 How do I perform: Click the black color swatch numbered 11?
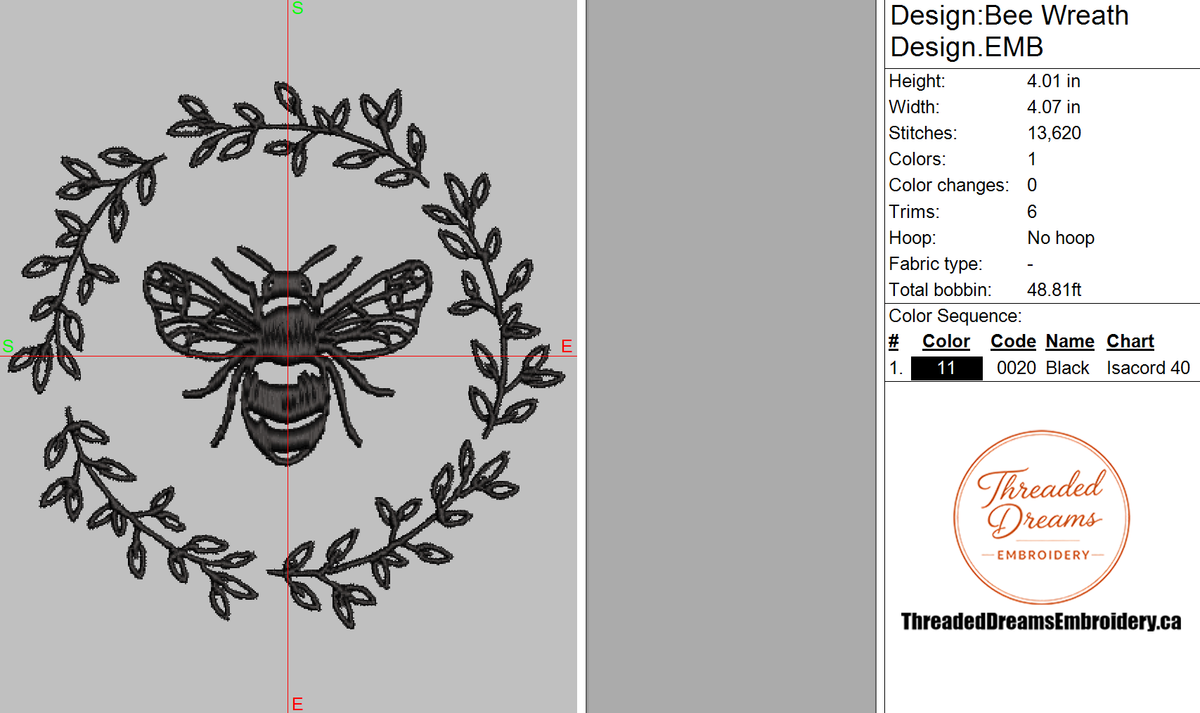(946, 368)
